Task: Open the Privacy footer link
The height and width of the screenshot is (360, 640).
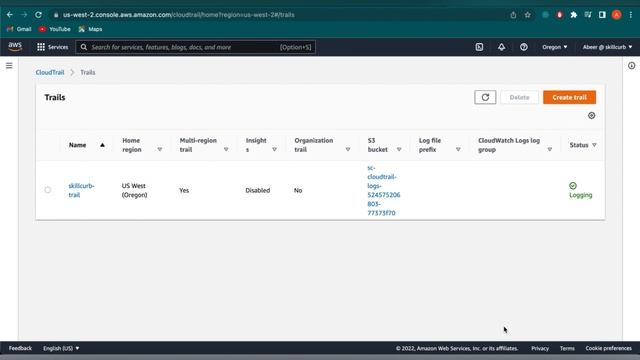Action: click(540, 348)
